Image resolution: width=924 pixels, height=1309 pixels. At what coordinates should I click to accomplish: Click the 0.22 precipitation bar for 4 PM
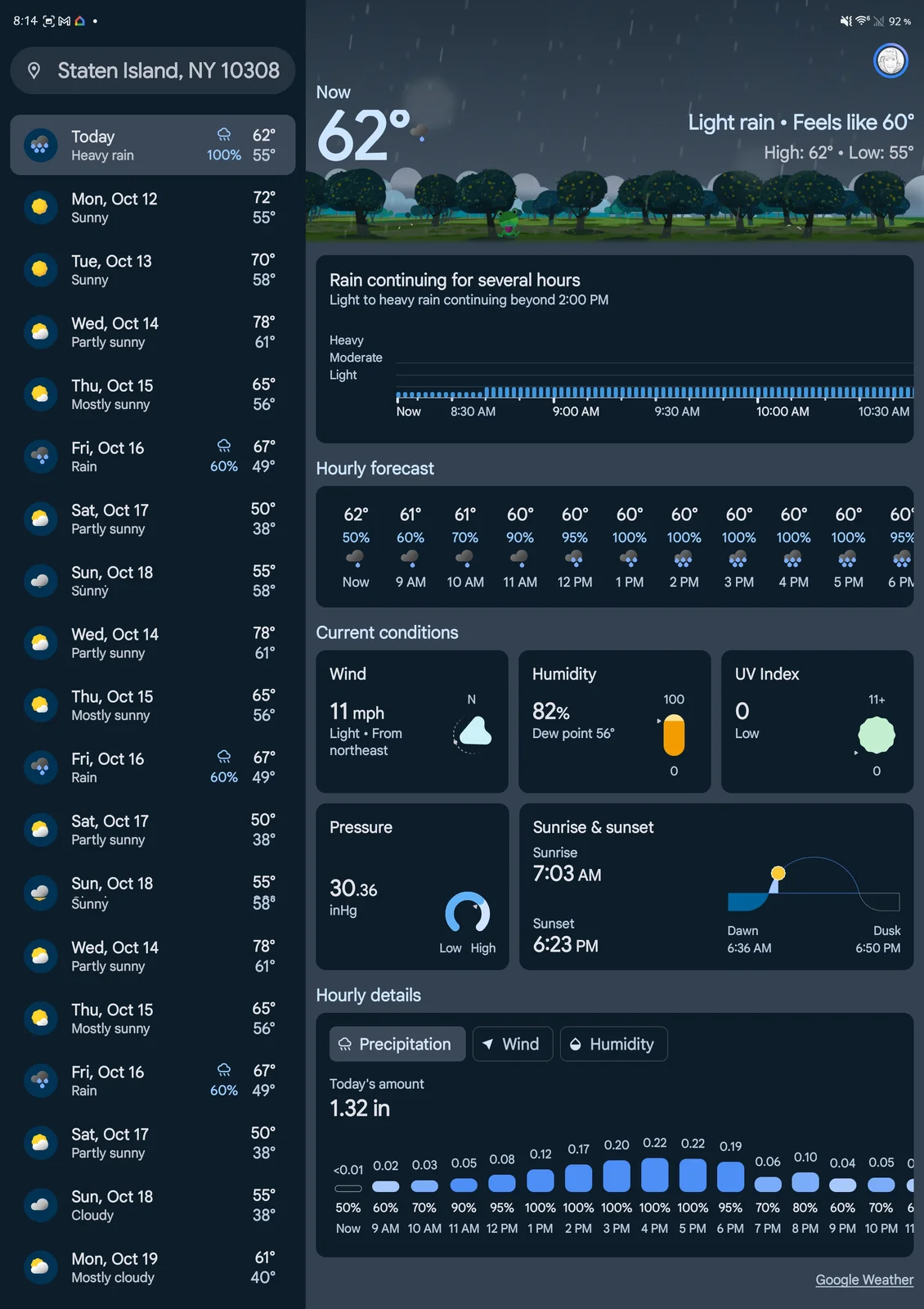[x=654, y=1175]
